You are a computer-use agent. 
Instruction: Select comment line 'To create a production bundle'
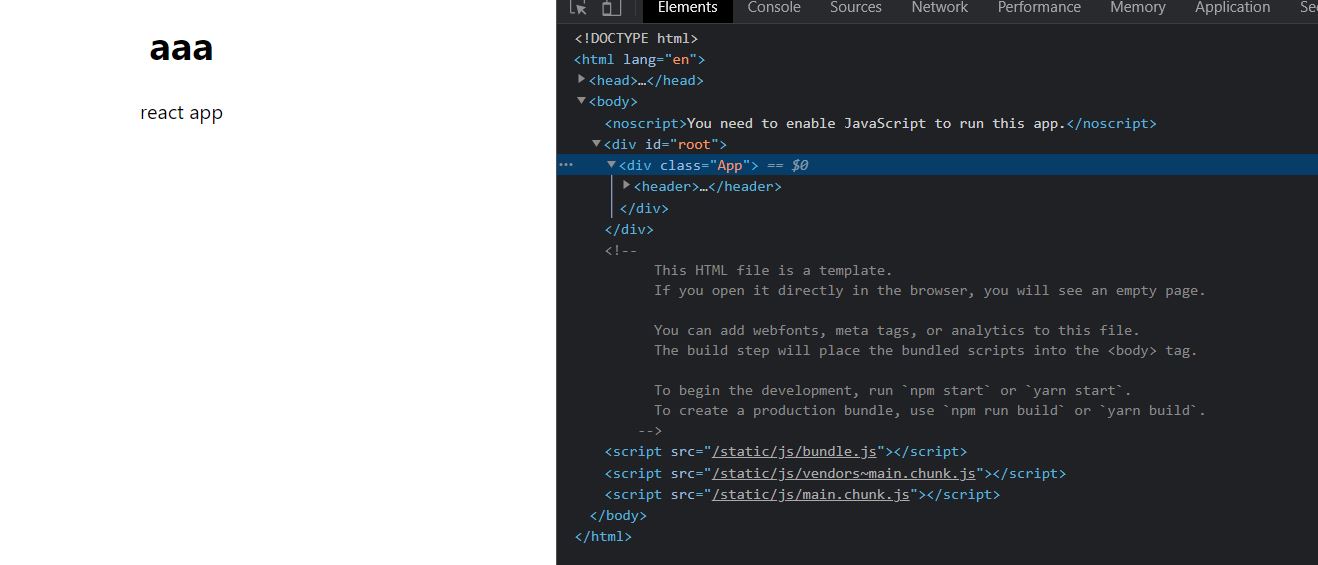(930, 410)
